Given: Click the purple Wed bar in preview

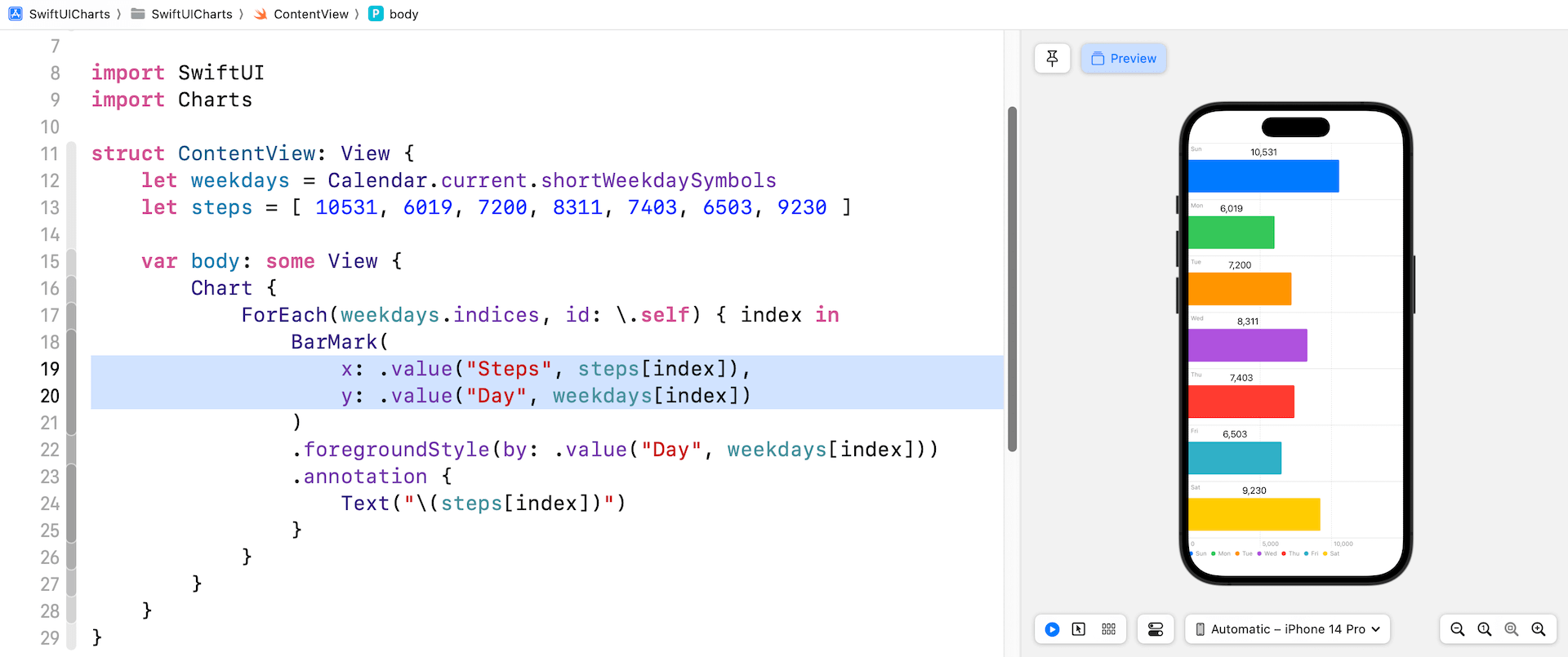Looking at the screenshot, I should point(1248,345).
